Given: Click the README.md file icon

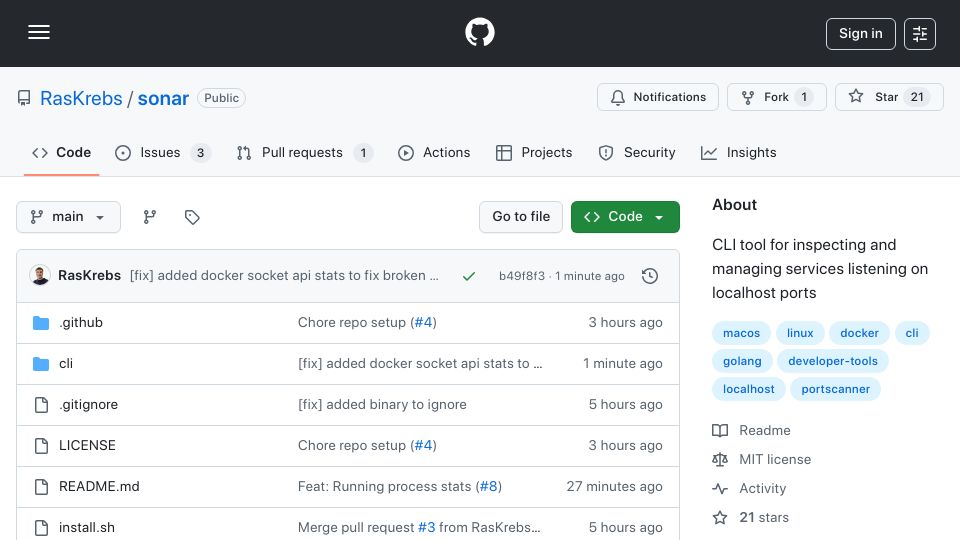Looking at the screenshot, I should [x=41, y=487].
